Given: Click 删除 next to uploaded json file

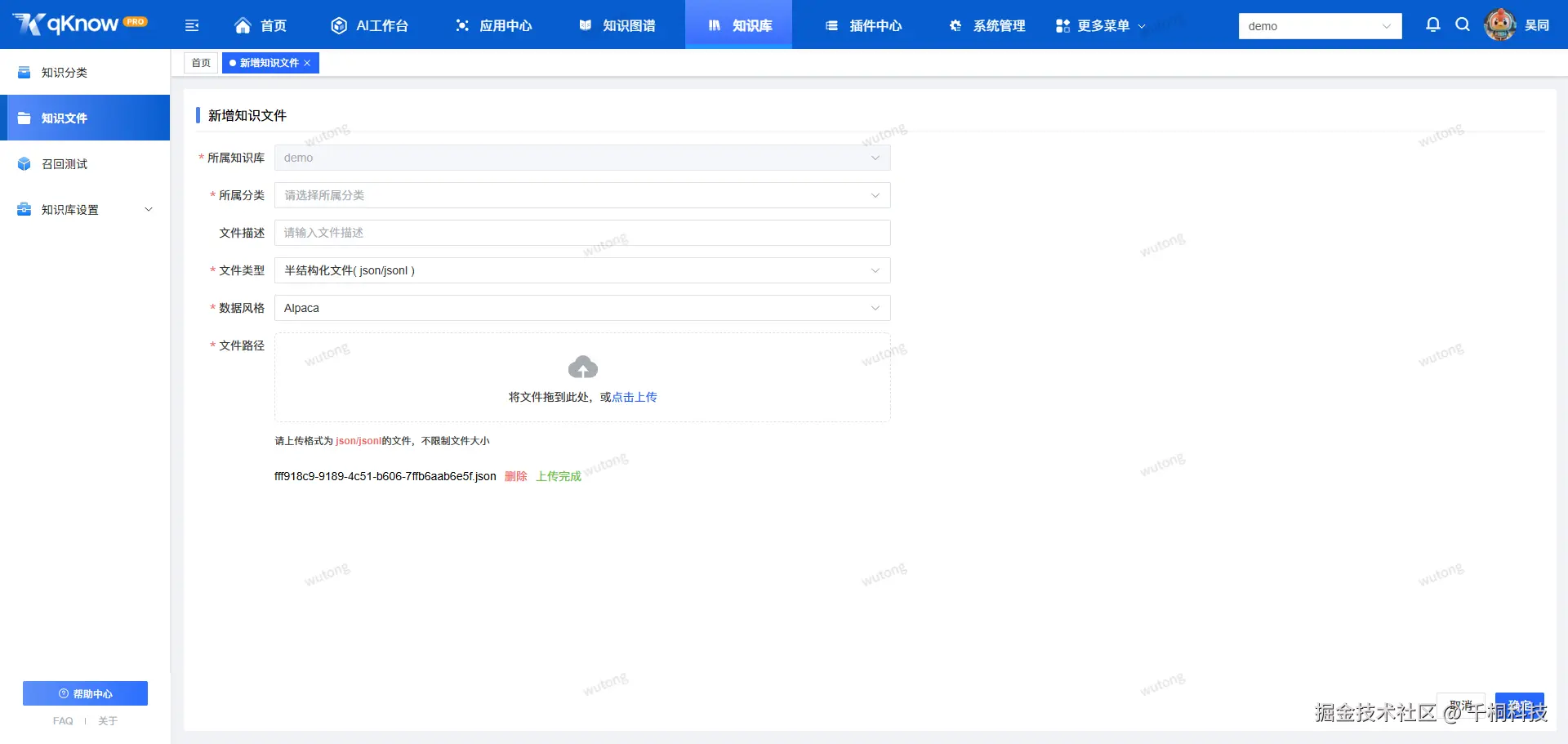Looking at the screenshot, I should pos(515,476).
